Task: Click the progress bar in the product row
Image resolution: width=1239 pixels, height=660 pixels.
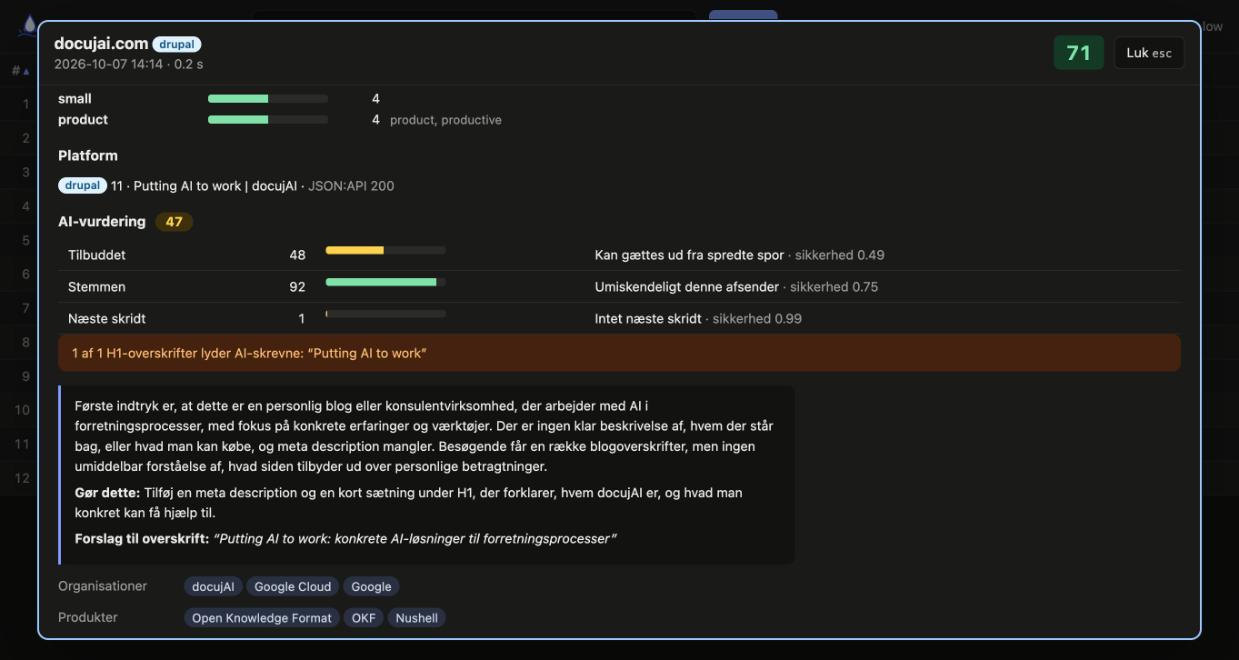Action: 268,120
